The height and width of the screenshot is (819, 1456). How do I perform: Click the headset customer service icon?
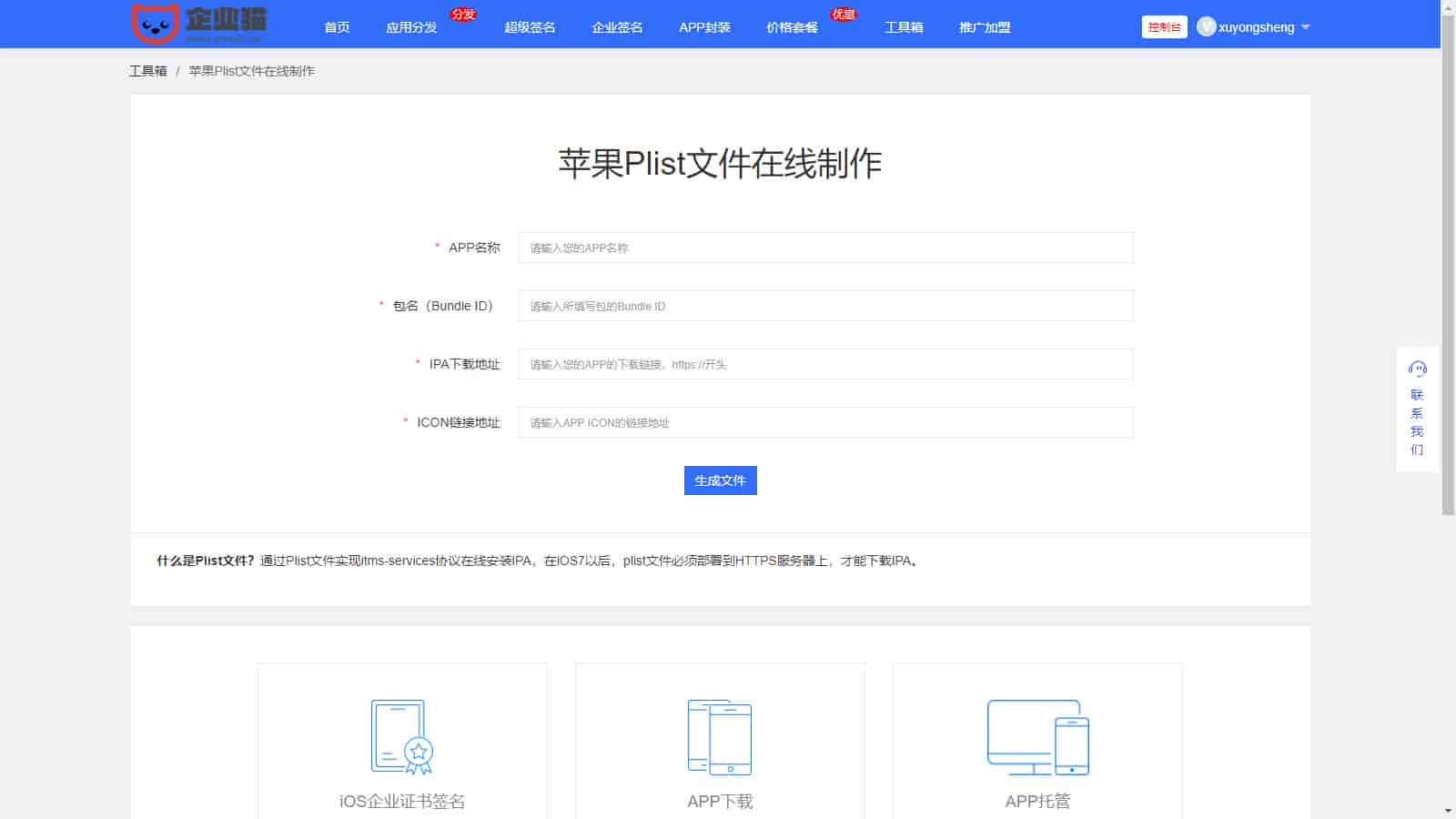[x=1417, y=369]
